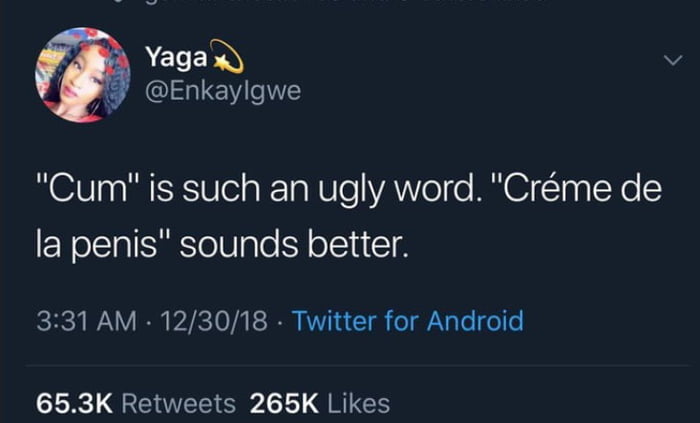This screenshot has width=700, height=423.
Task: Open the Twitter for Android source link
Action: point(408,320)
